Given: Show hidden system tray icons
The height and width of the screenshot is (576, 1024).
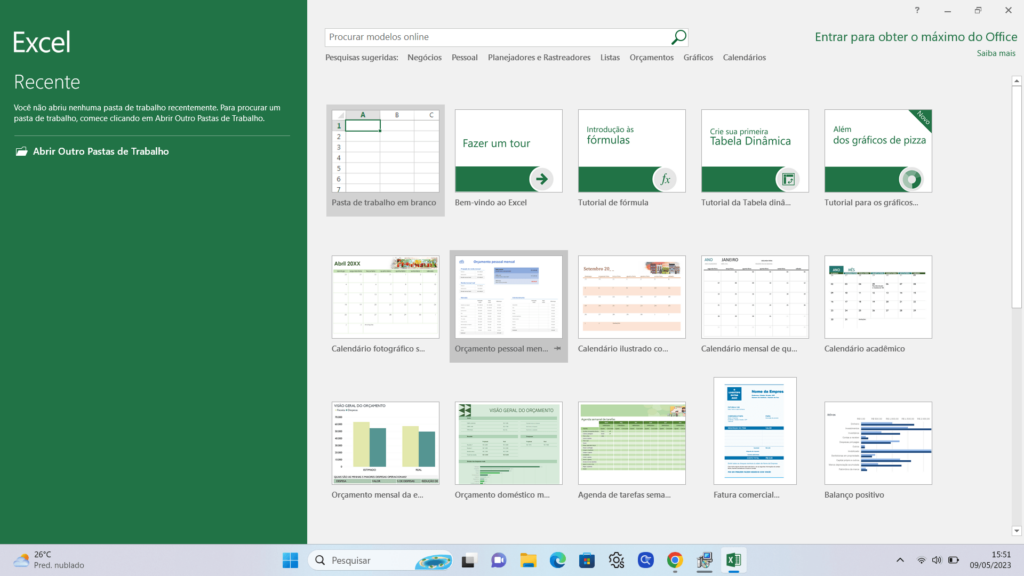Looking at the screenshot, I should [x=900, y=560].
